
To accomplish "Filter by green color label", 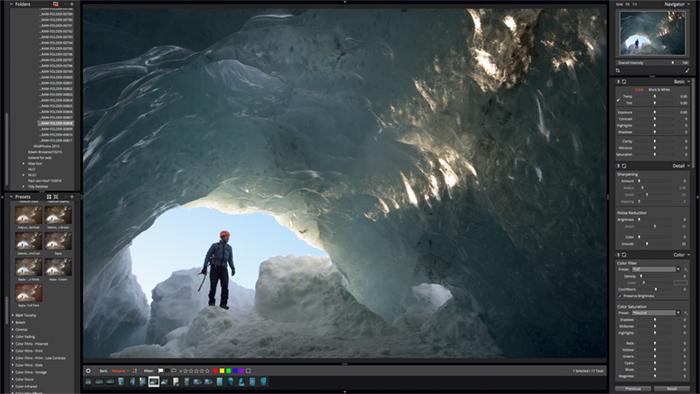I will 229,371.
